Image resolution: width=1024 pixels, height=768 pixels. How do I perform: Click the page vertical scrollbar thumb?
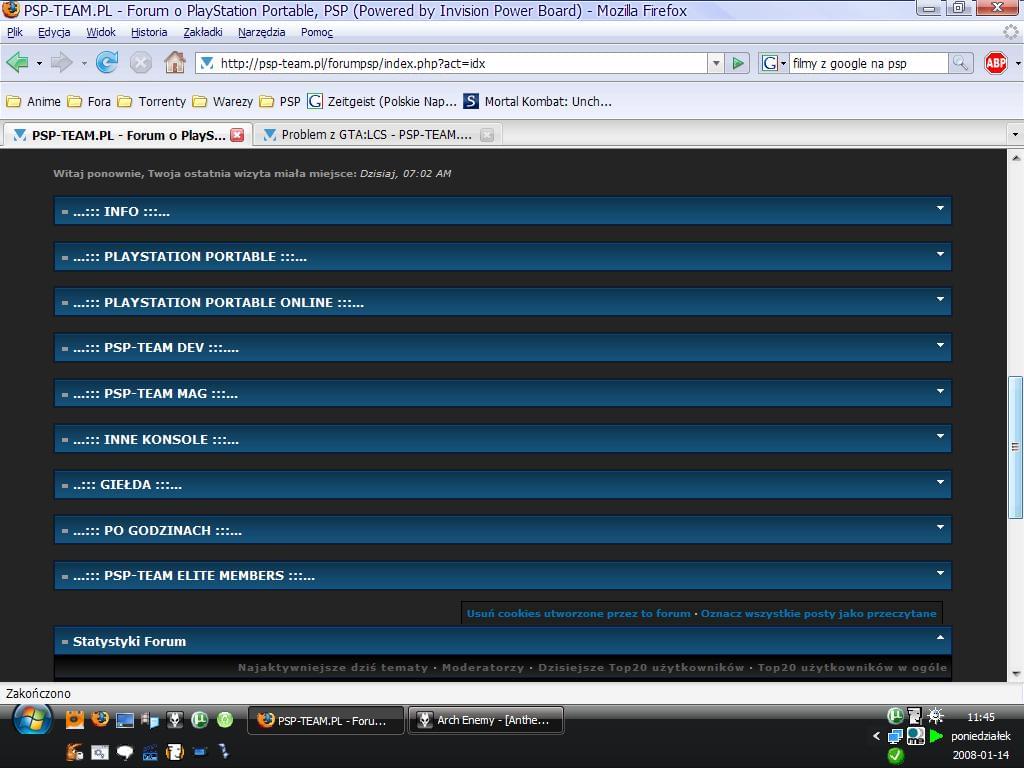pos(1016,447)
